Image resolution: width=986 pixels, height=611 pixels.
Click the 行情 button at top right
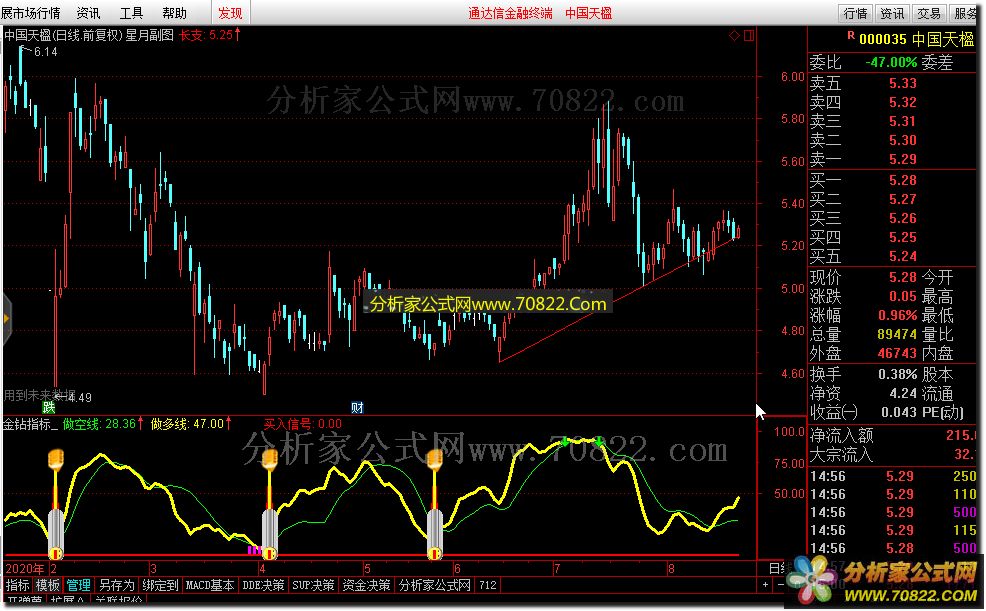855,13
